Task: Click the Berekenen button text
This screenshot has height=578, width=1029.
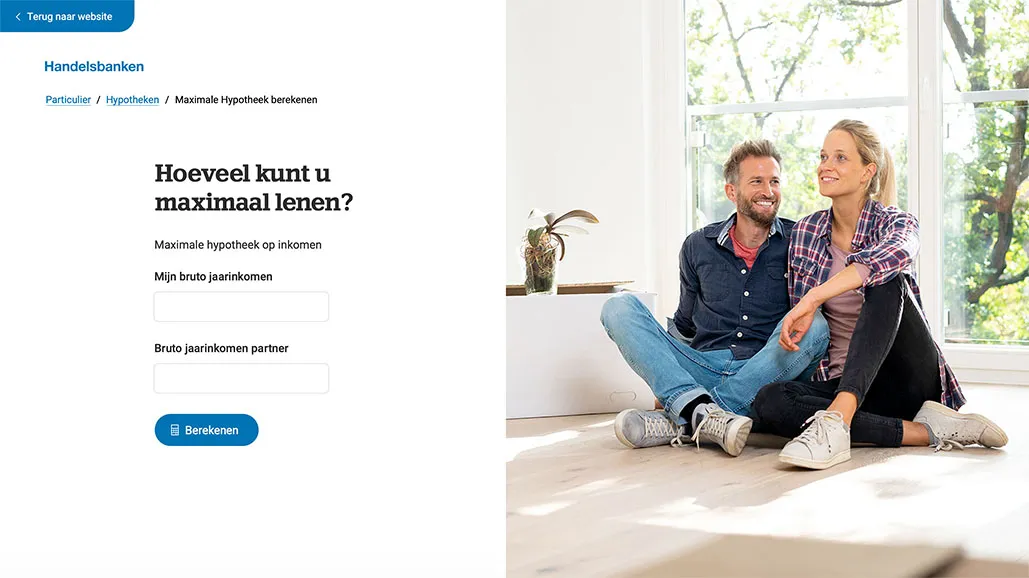Action: point(211,430)
